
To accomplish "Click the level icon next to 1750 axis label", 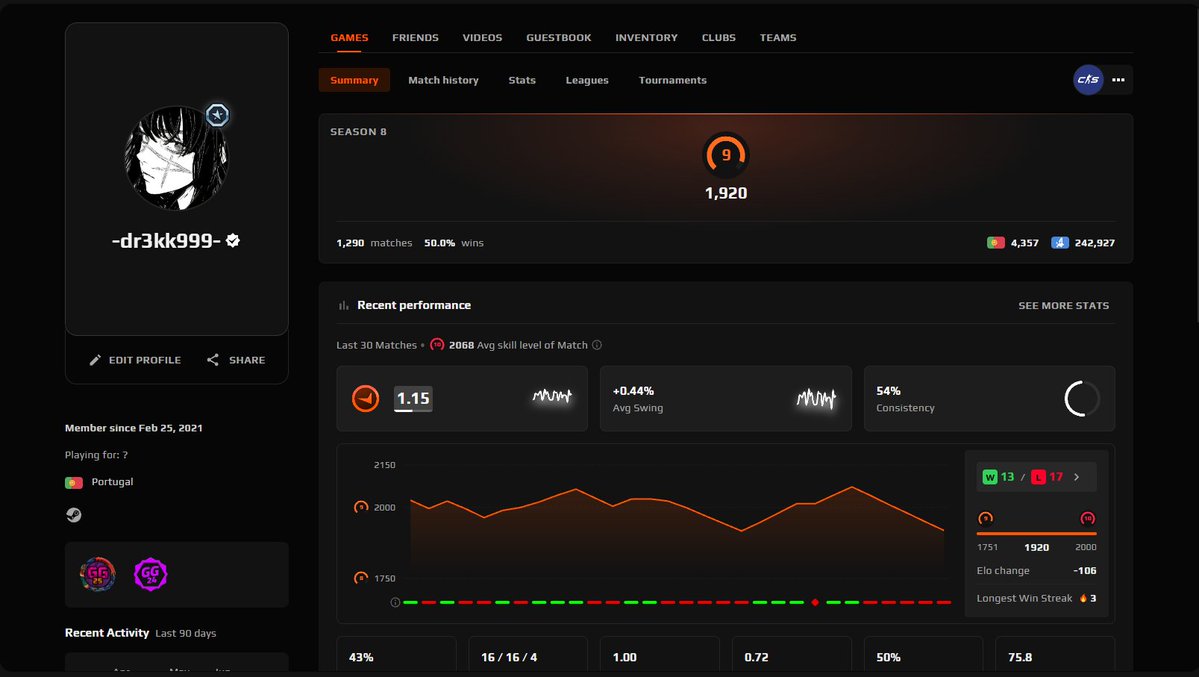I will [x=361, y=578].
